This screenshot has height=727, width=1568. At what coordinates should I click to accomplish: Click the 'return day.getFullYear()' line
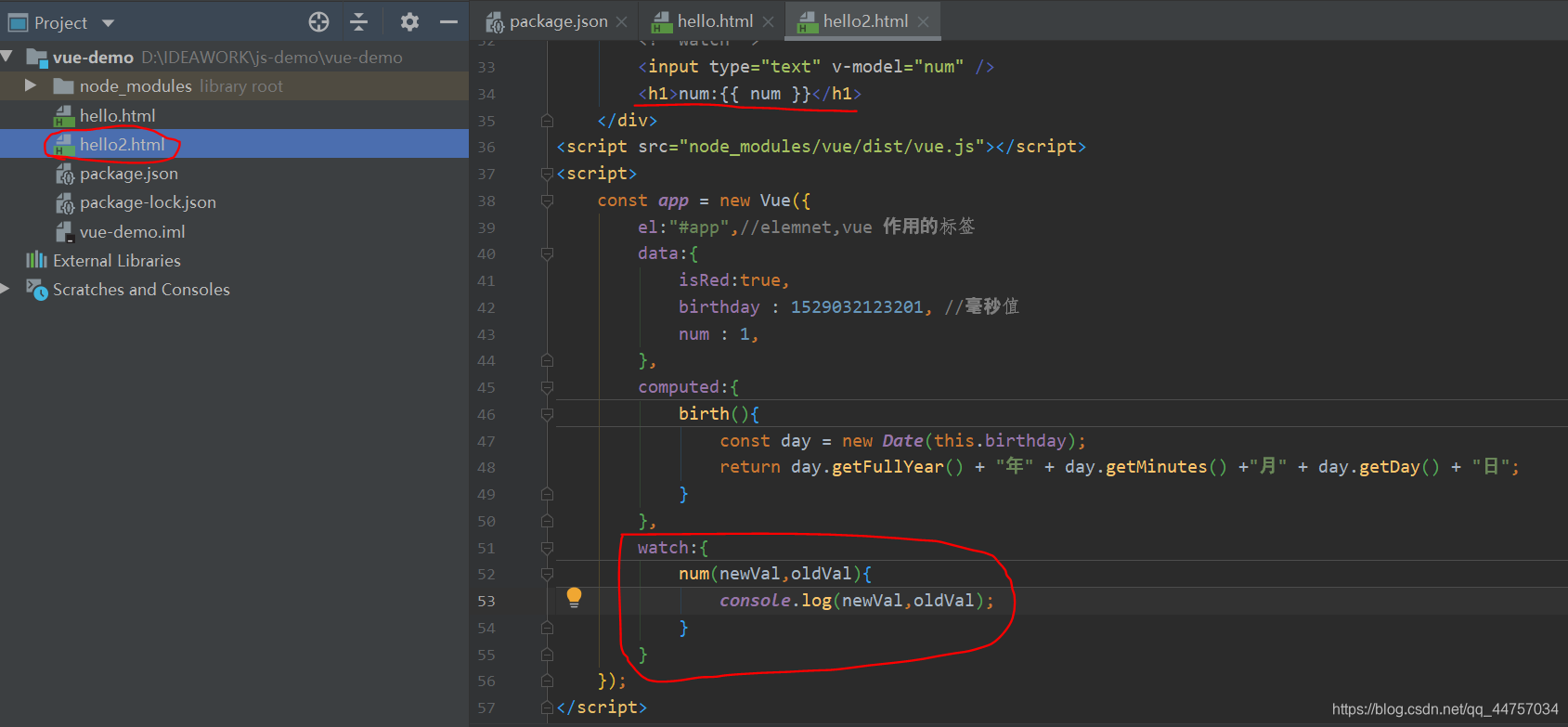tap(1120, 467)
